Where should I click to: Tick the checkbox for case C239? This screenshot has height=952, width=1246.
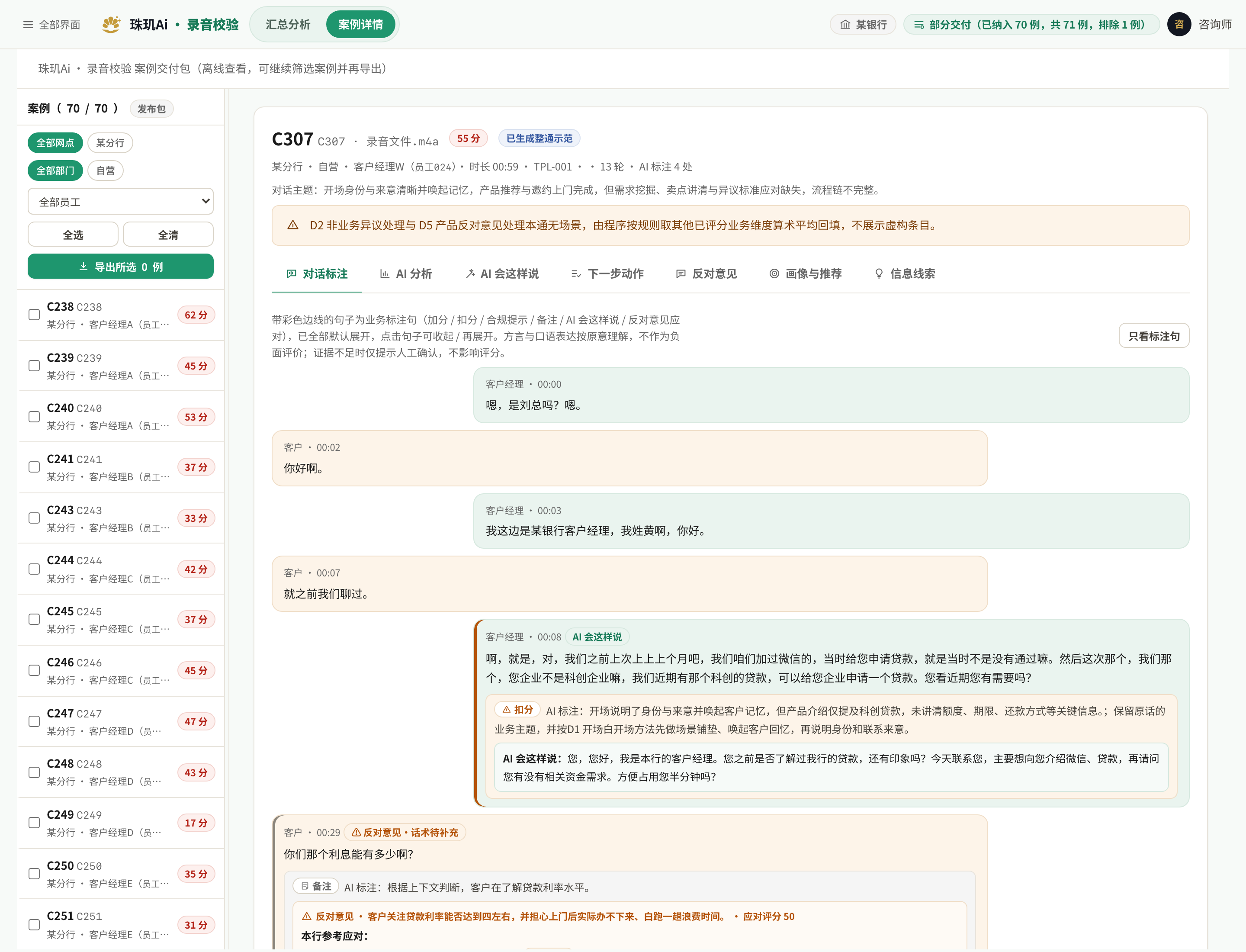[x=34, y=366]
